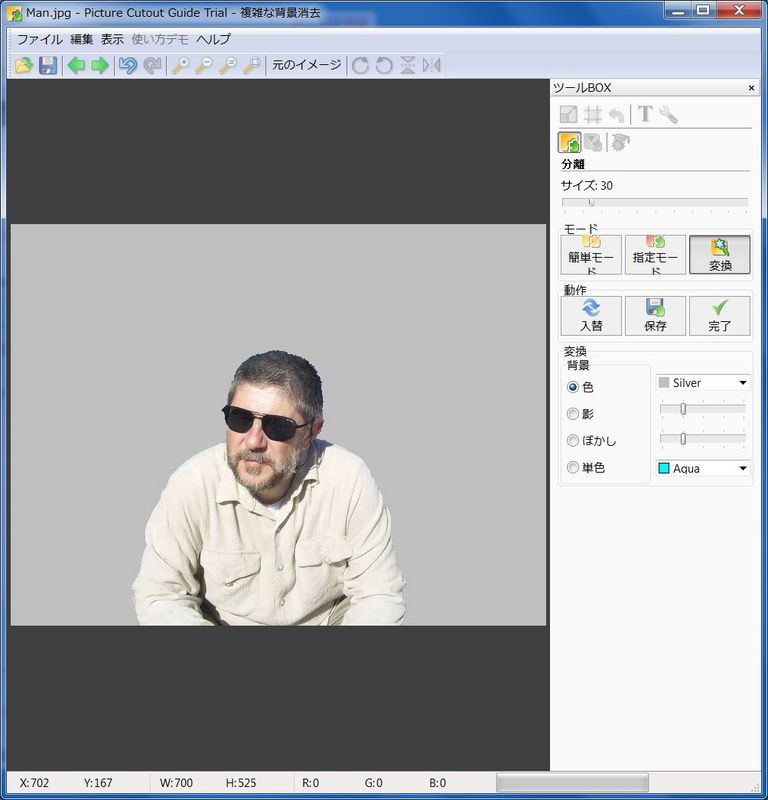
Task: Click the B:0 value in status bar
Action: pyautogui.click(x=437, y=783)
